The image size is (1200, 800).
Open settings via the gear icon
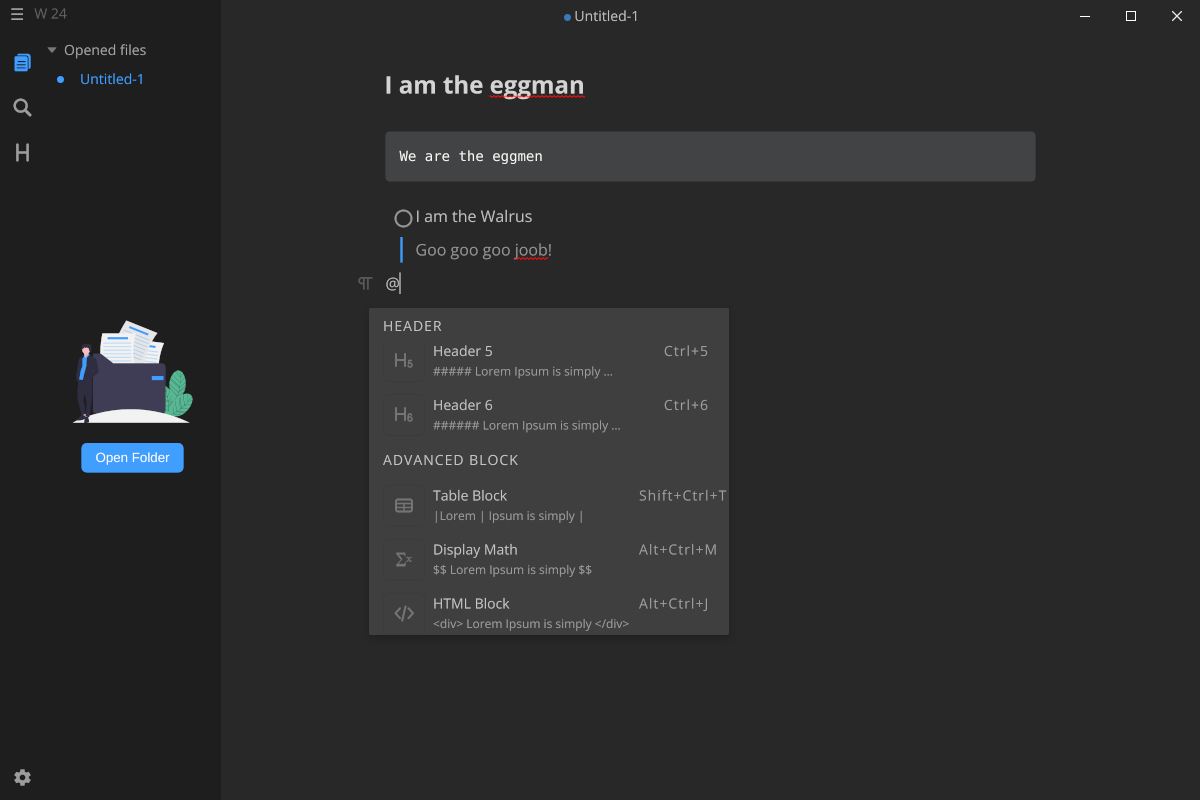coord(22,777)
